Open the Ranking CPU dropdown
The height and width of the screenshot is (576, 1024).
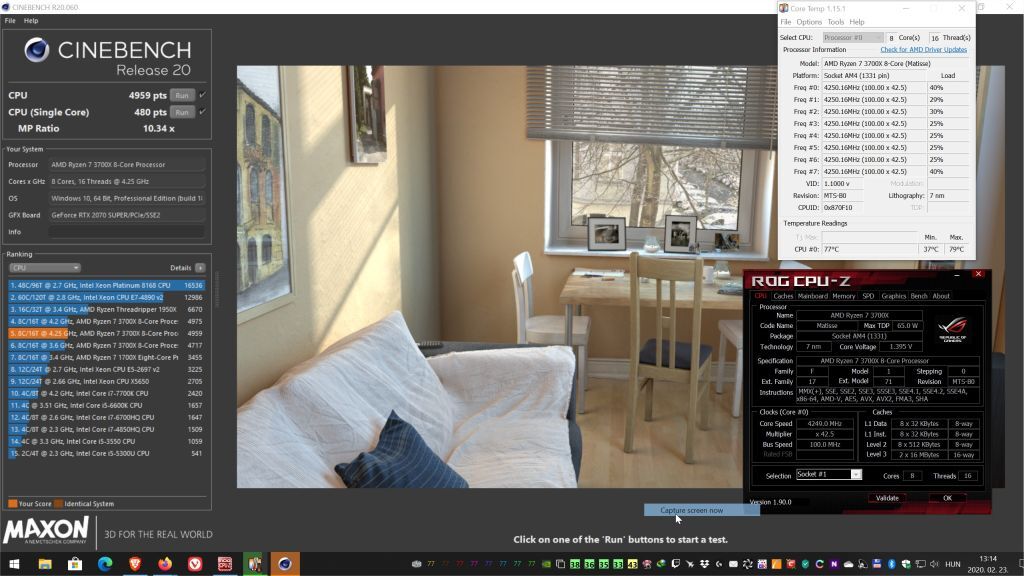tap(44, 268)
